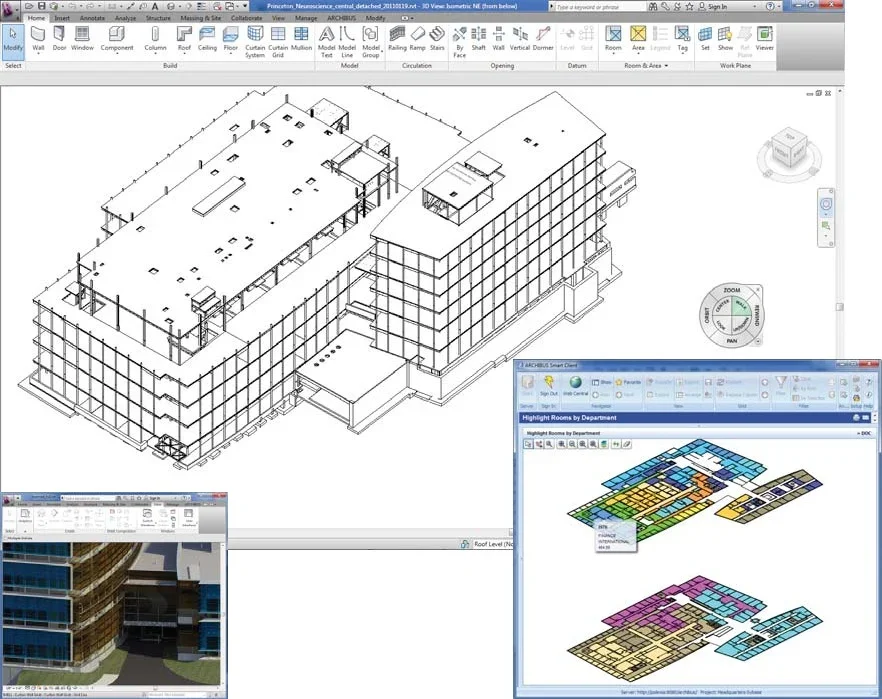882x699 pixels.
Task: Click Sign In in the title bar
Action: point(717,7)
